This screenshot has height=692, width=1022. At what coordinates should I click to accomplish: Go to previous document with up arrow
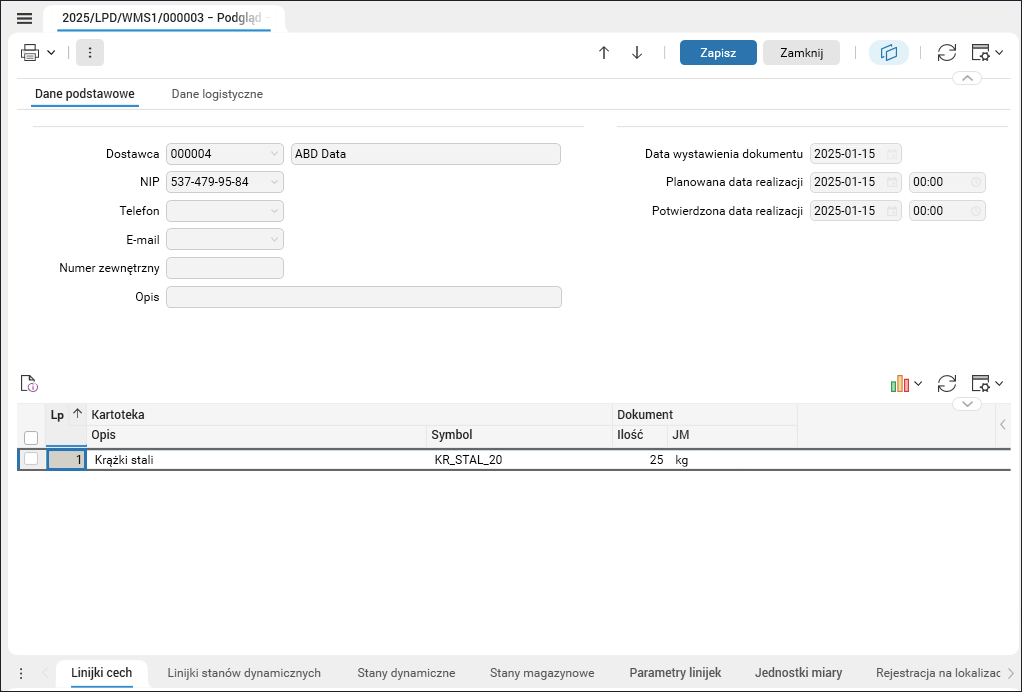click(604, 53)
